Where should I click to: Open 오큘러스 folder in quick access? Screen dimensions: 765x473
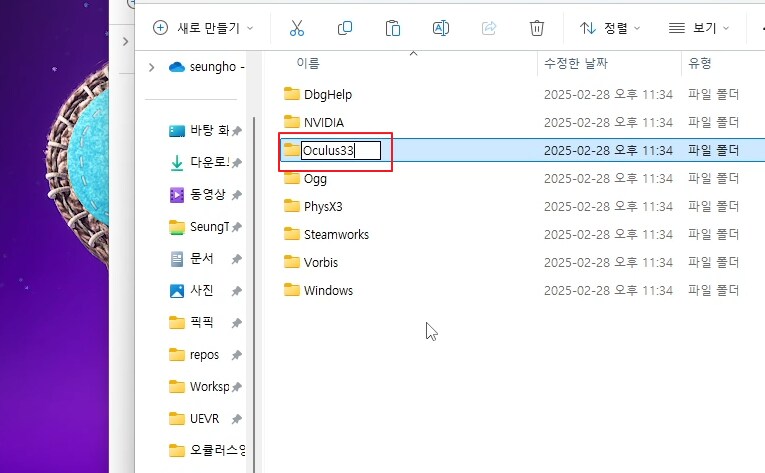pyautogui.click(x=207, y=450)
